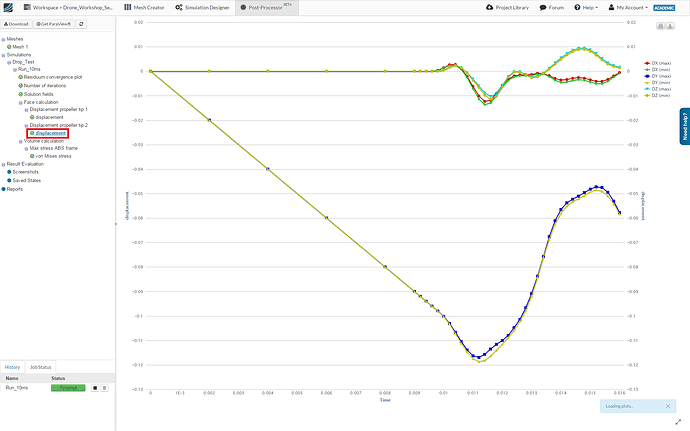Open the Help dropdown menu

pyautogui.click(x=586, y=7)
